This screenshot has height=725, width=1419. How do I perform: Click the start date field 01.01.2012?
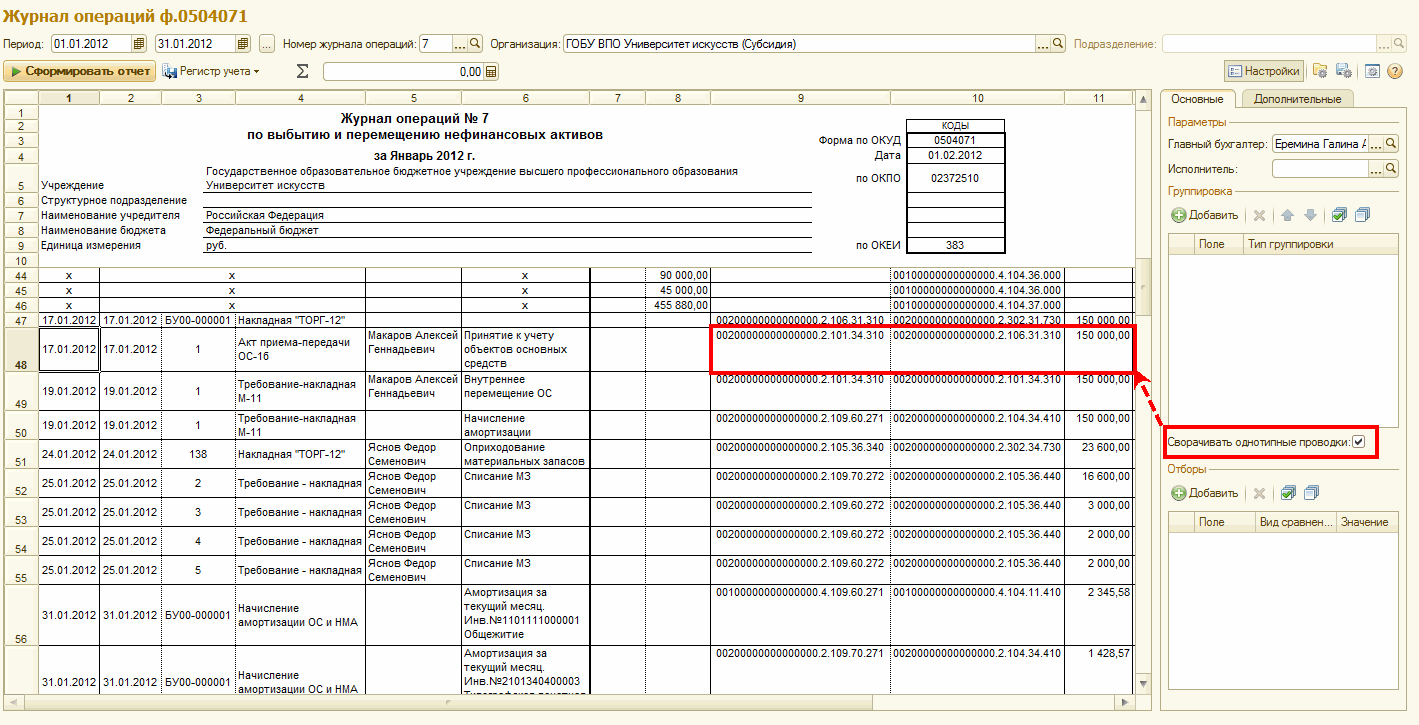91,44
